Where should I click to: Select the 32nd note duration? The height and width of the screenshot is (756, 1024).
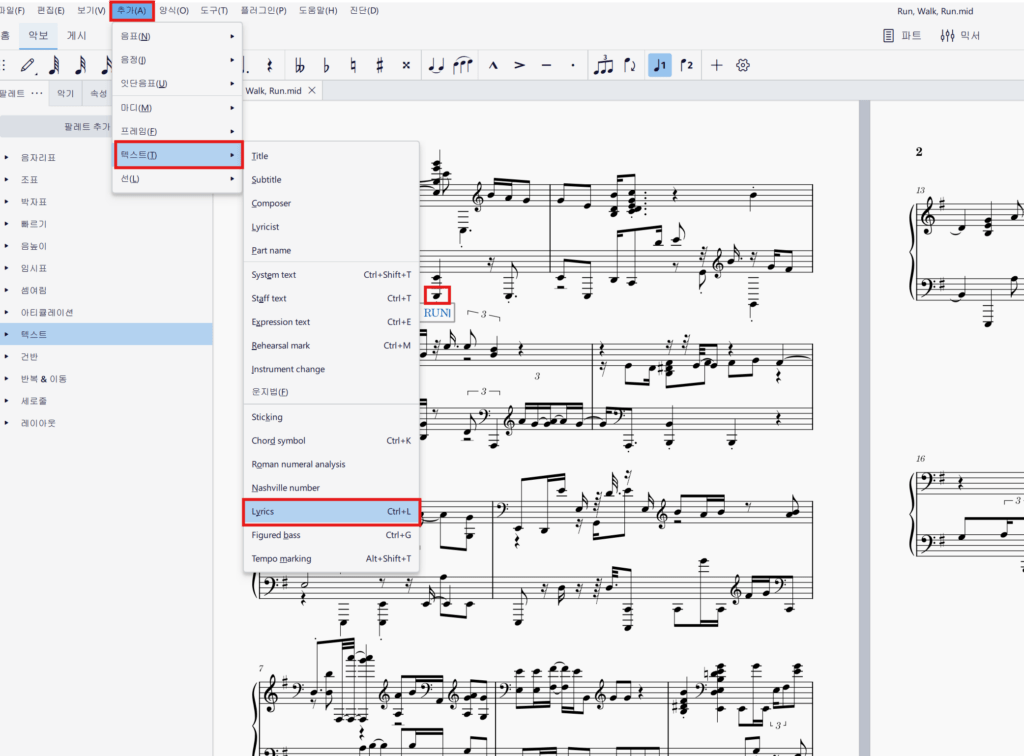[80, 65]
